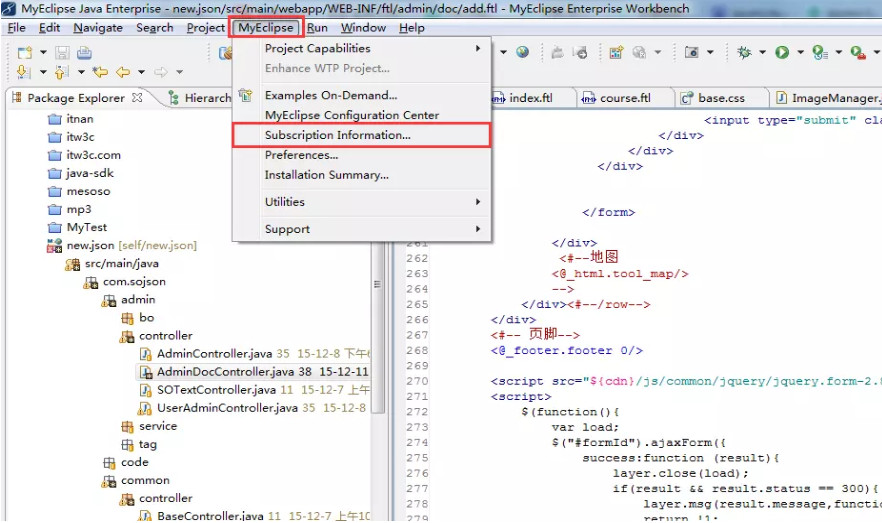Expand the Project Capabilities submenu
882x523 pixels.
362,48
